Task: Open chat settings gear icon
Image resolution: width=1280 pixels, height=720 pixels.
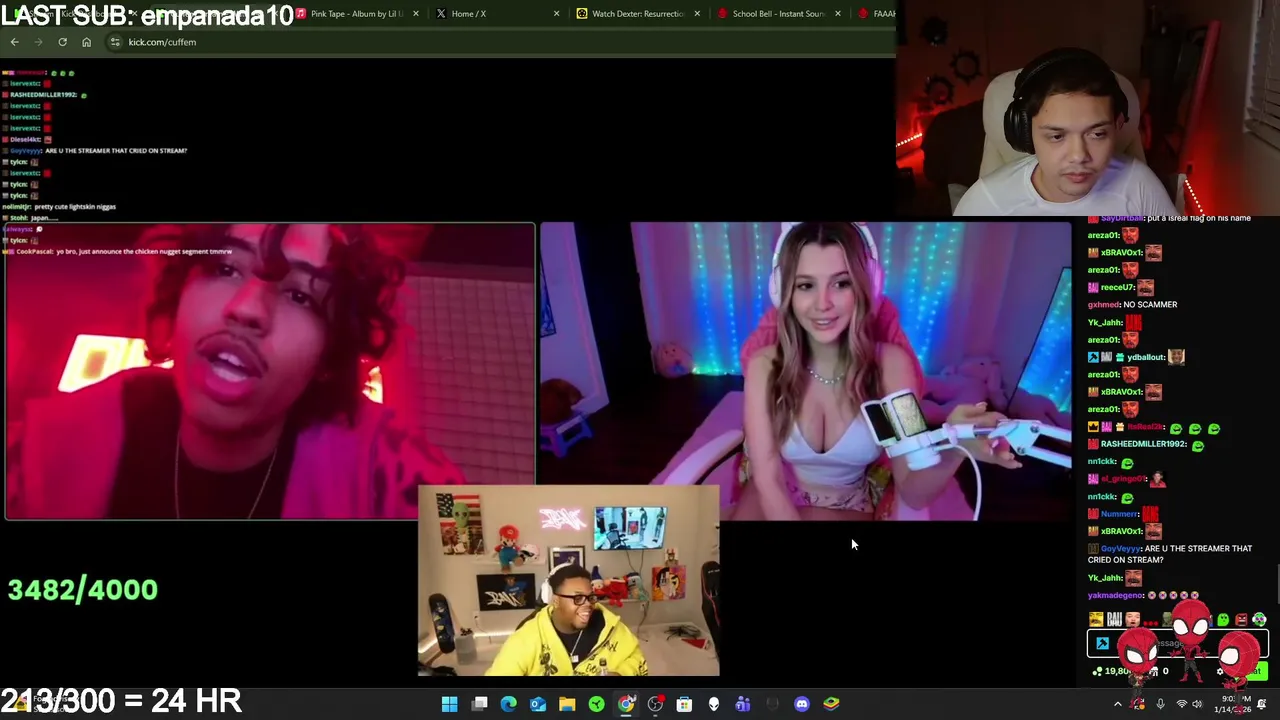Action: click(1222, 671)
